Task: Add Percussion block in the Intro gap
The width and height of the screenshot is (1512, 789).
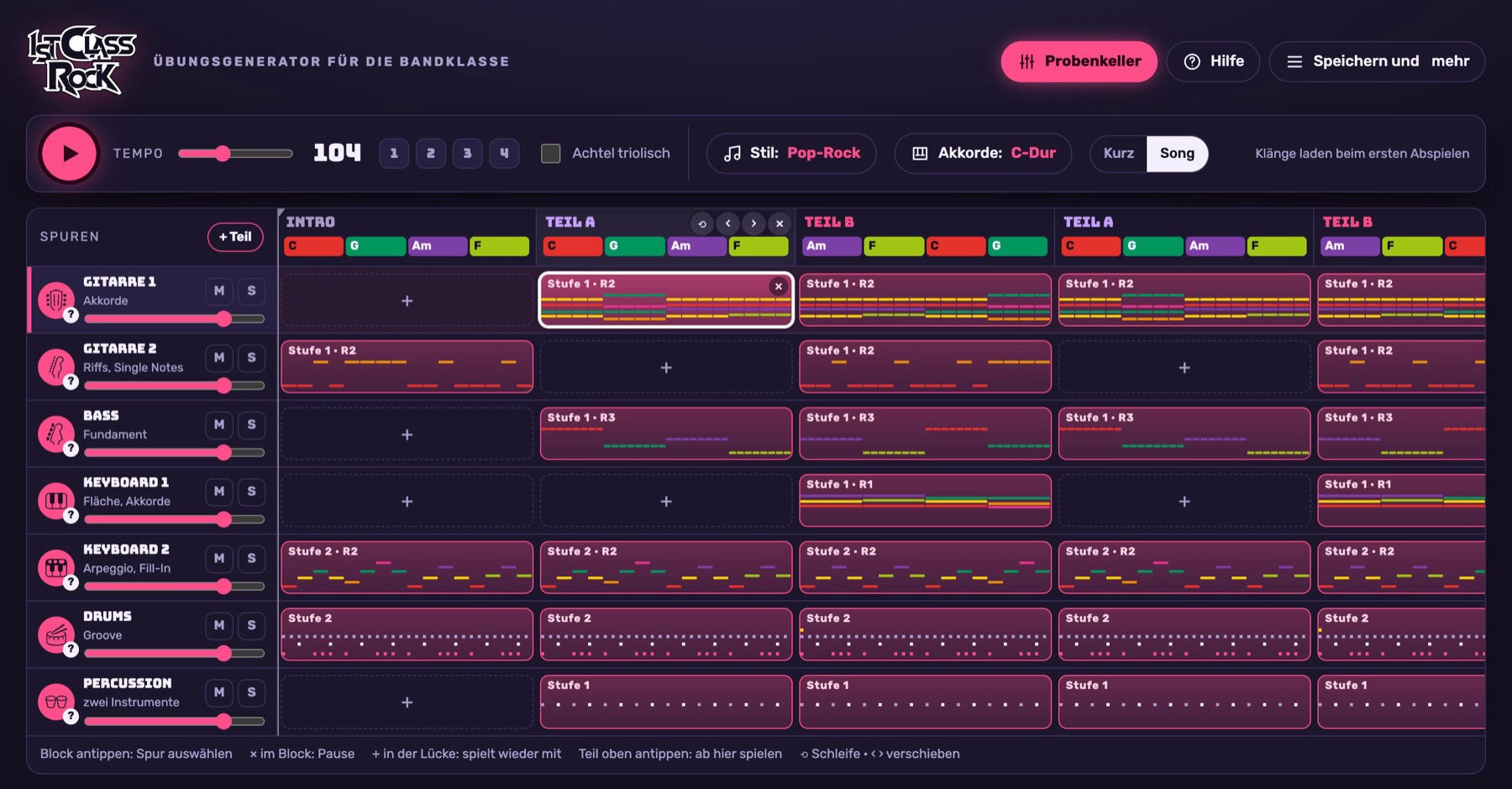Action: (407, 702)
